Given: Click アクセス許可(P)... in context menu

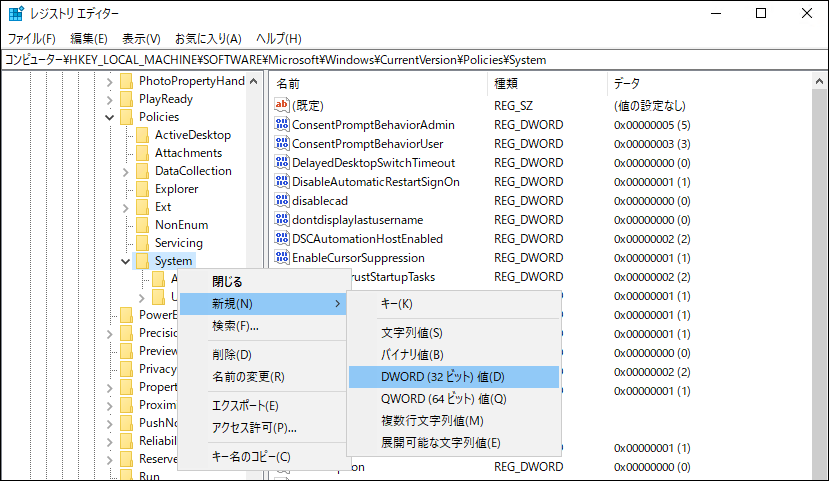Looking at the screenshot, I should tap(254, 428).
